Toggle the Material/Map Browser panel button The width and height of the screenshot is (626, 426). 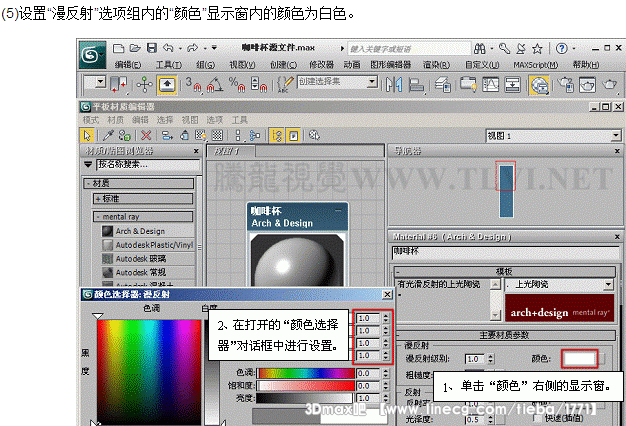(276, 136)
